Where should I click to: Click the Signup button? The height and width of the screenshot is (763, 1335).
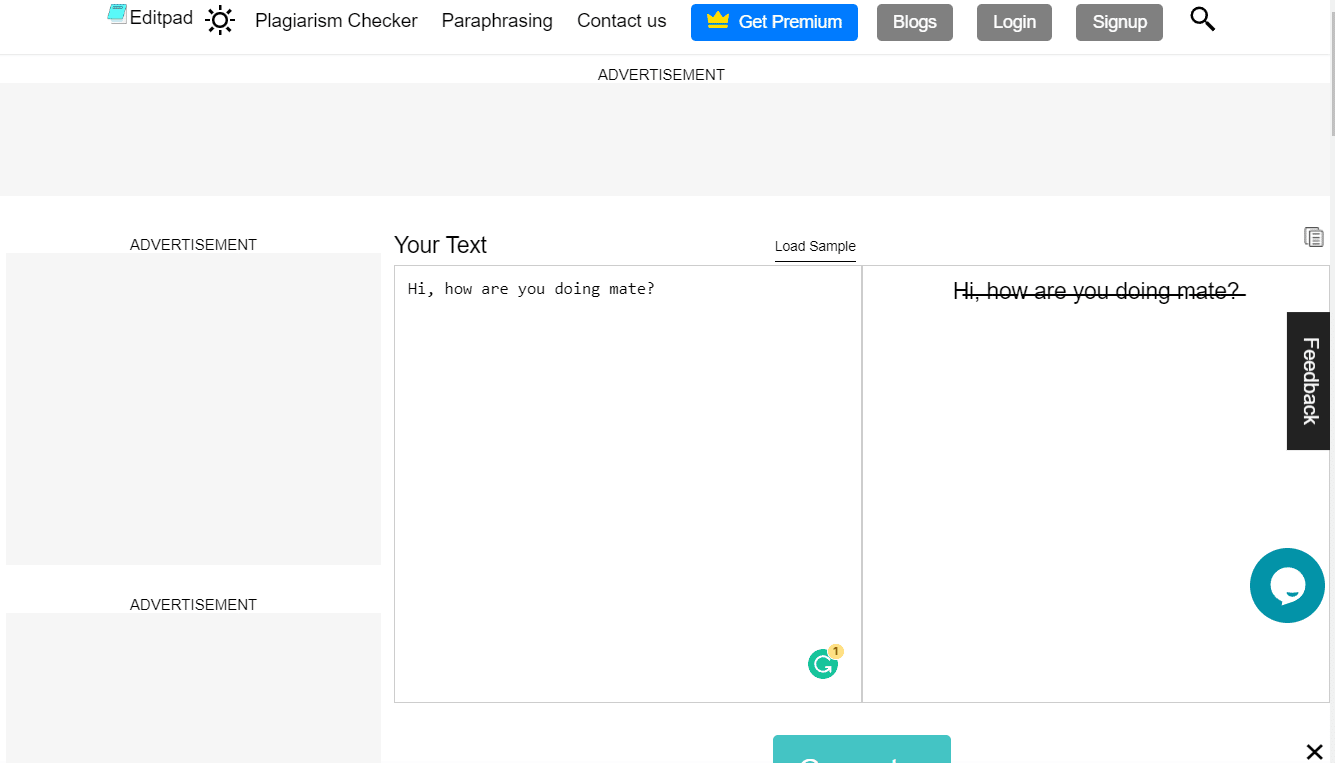pyautogui.click(x=1119, y=22)
